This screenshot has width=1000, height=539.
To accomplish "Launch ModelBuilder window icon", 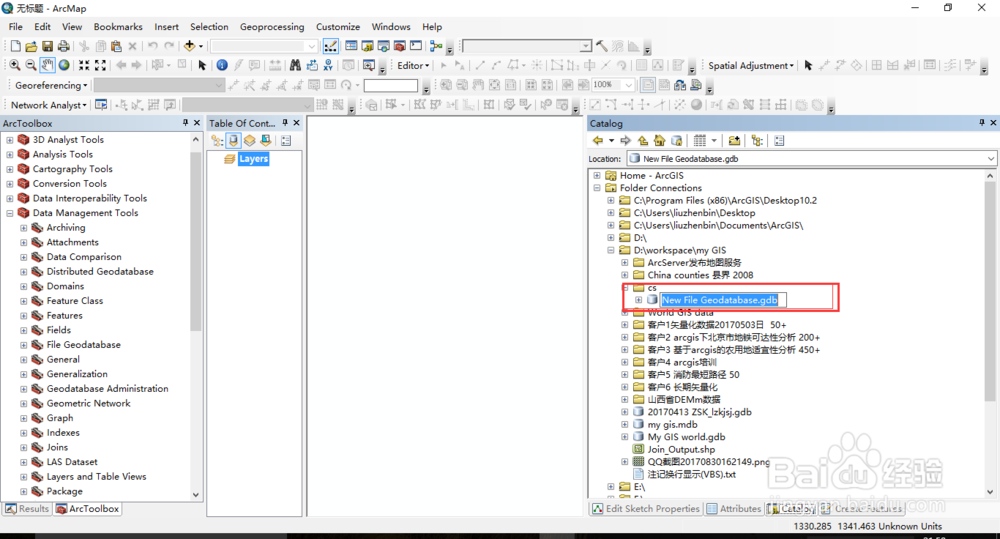I will pos(436,46).
